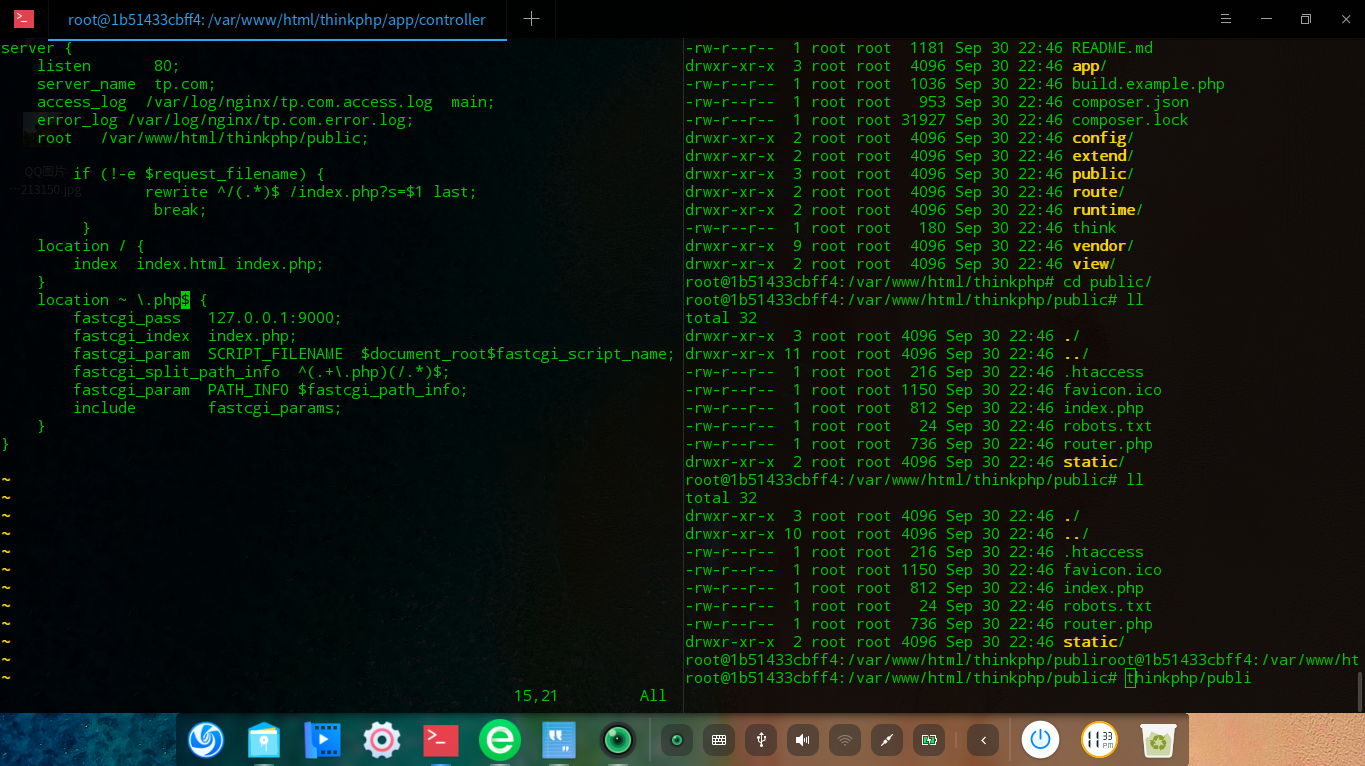Open the Deepin launcher from the dock

[x=206, y=740]
